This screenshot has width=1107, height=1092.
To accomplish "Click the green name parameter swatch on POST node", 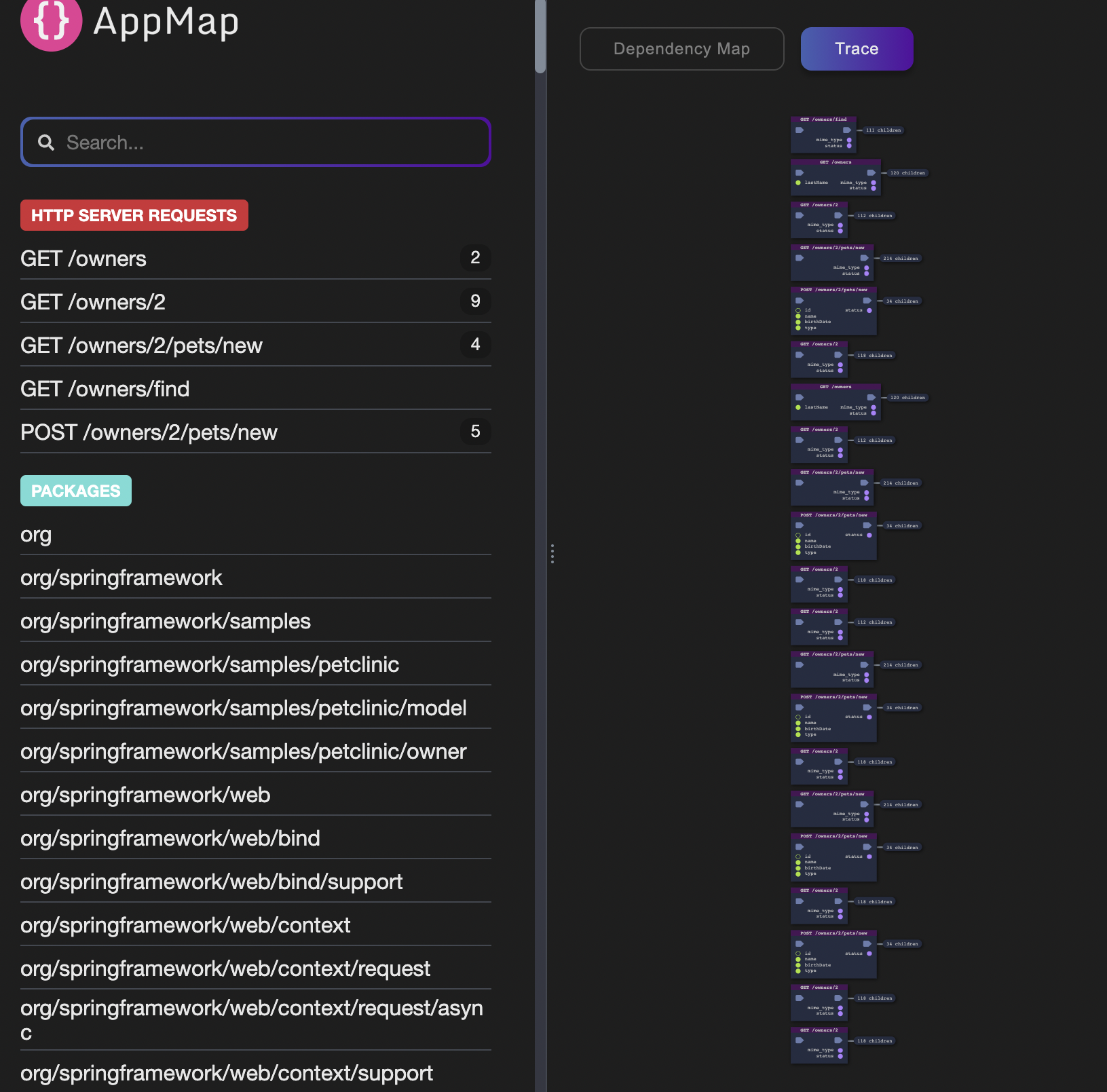I will pos(798,316).
